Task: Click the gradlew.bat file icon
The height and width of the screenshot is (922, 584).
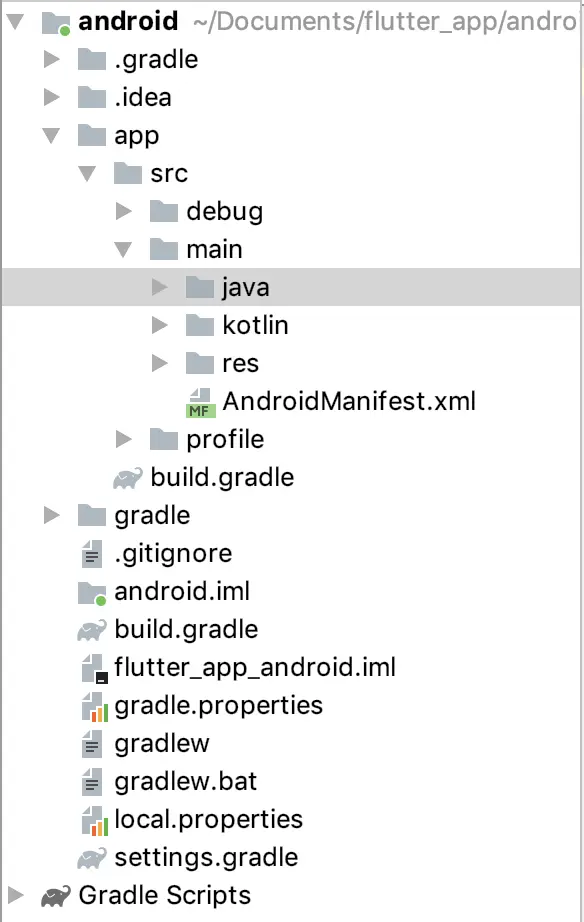Action: click(94, 781)
